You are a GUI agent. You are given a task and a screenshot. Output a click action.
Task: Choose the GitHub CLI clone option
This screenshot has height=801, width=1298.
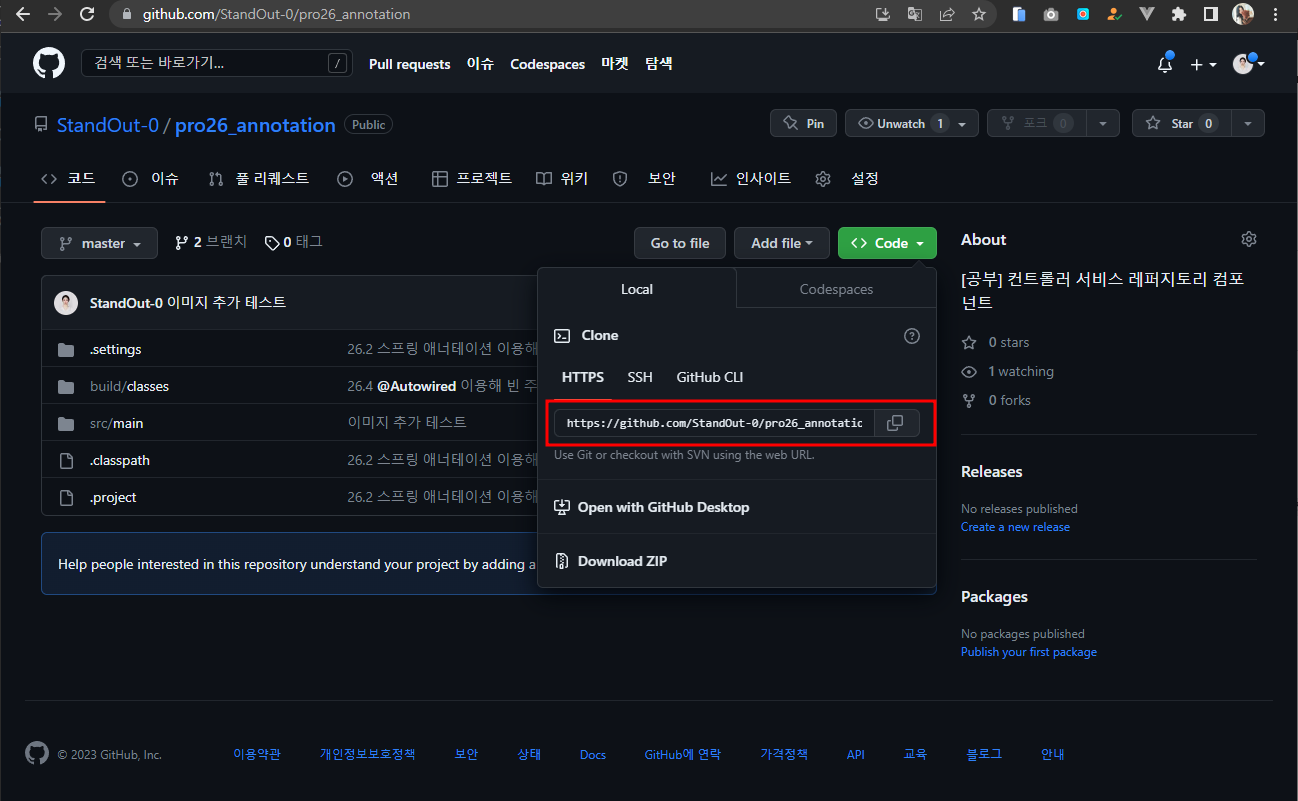click(710, 377)
